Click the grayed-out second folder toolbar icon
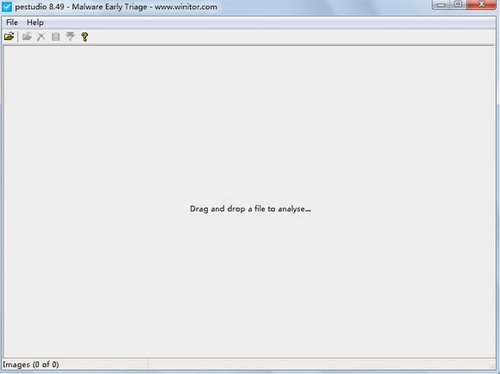The image size is (500, 374). click(x=27, y=36)
